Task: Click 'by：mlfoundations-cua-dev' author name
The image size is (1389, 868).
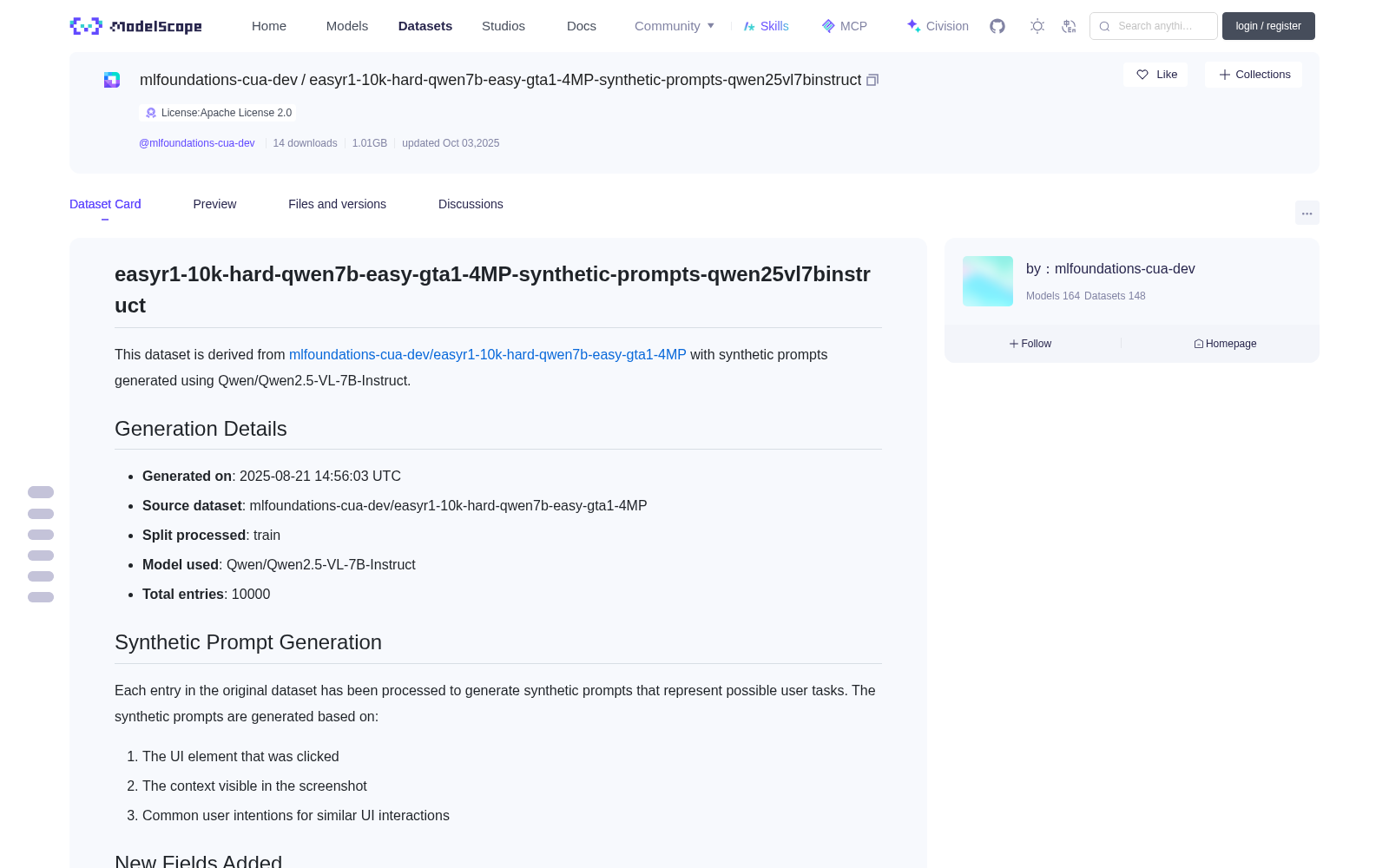Action: (x=1110, y=269)
